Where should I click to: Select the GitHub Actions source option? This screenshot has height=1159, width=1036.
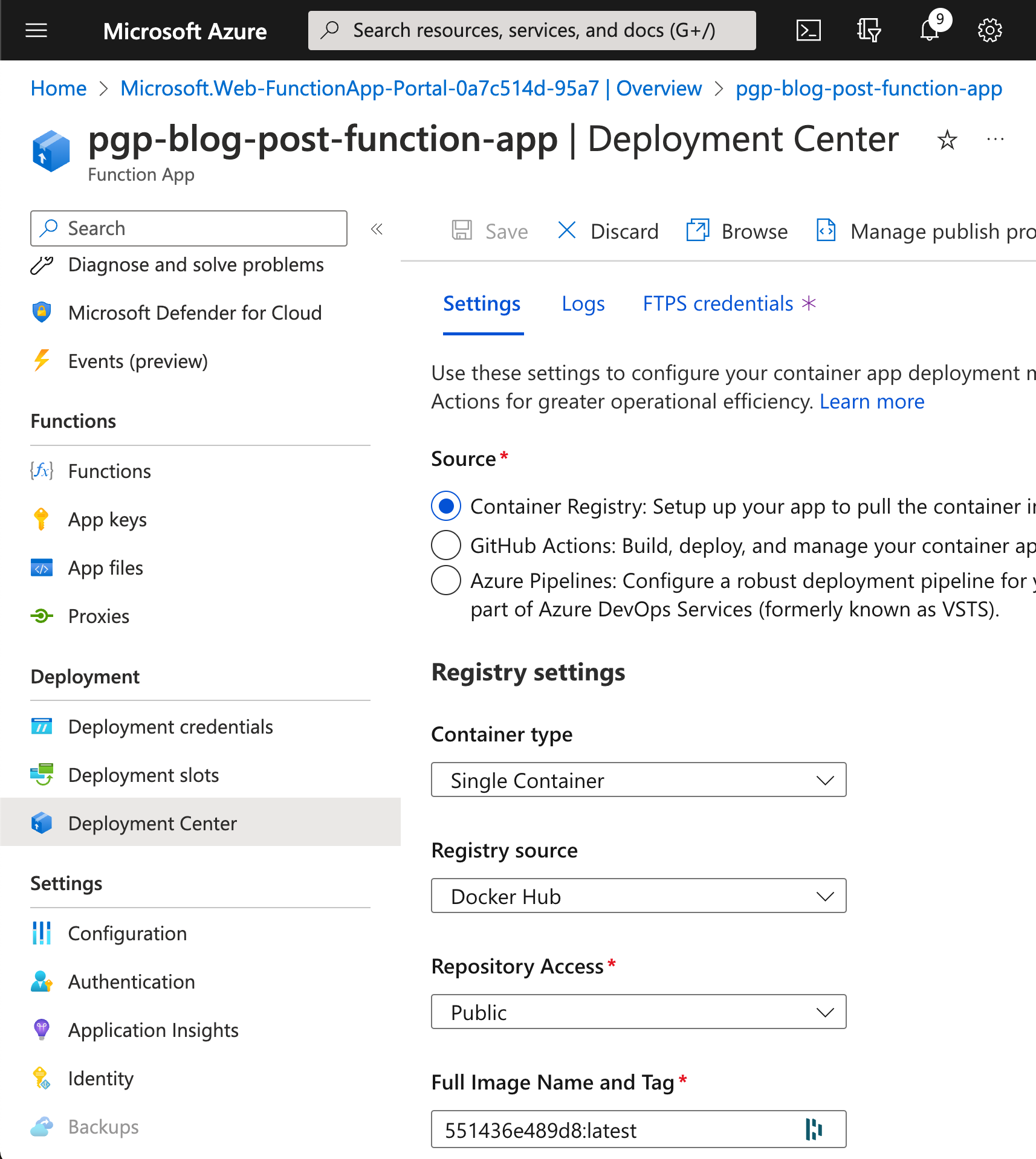tap(445, 545)
